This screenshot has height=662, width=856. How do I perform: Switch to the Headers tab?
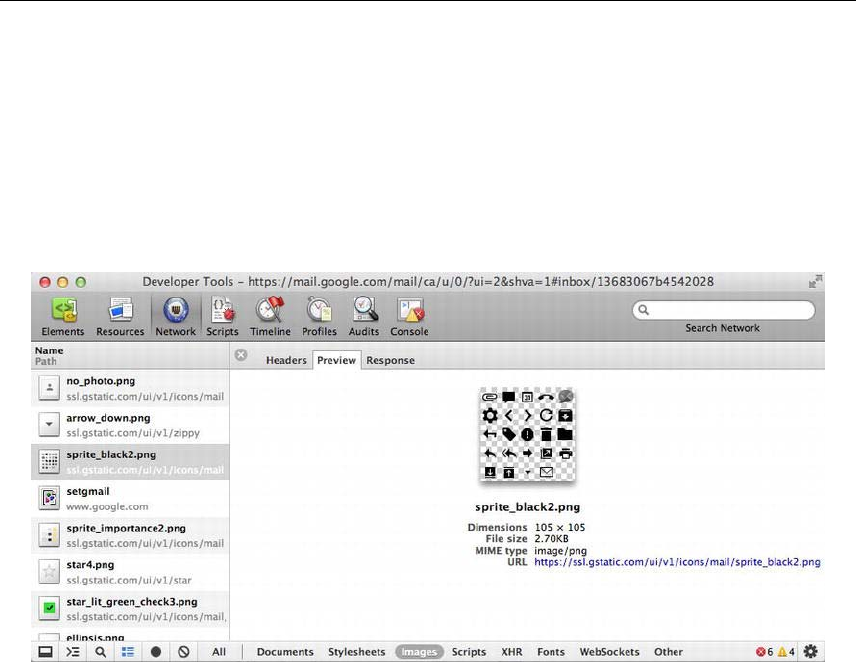point(286,360)
